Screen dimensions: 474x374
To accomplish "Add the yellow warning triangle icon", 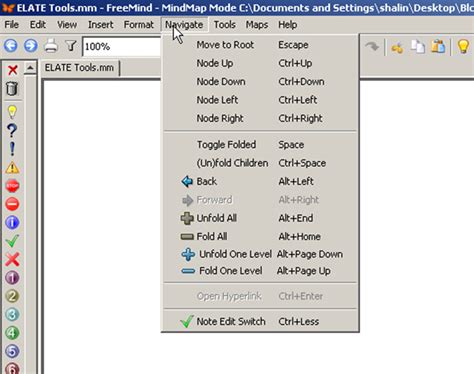I will (x=12, y=168).
